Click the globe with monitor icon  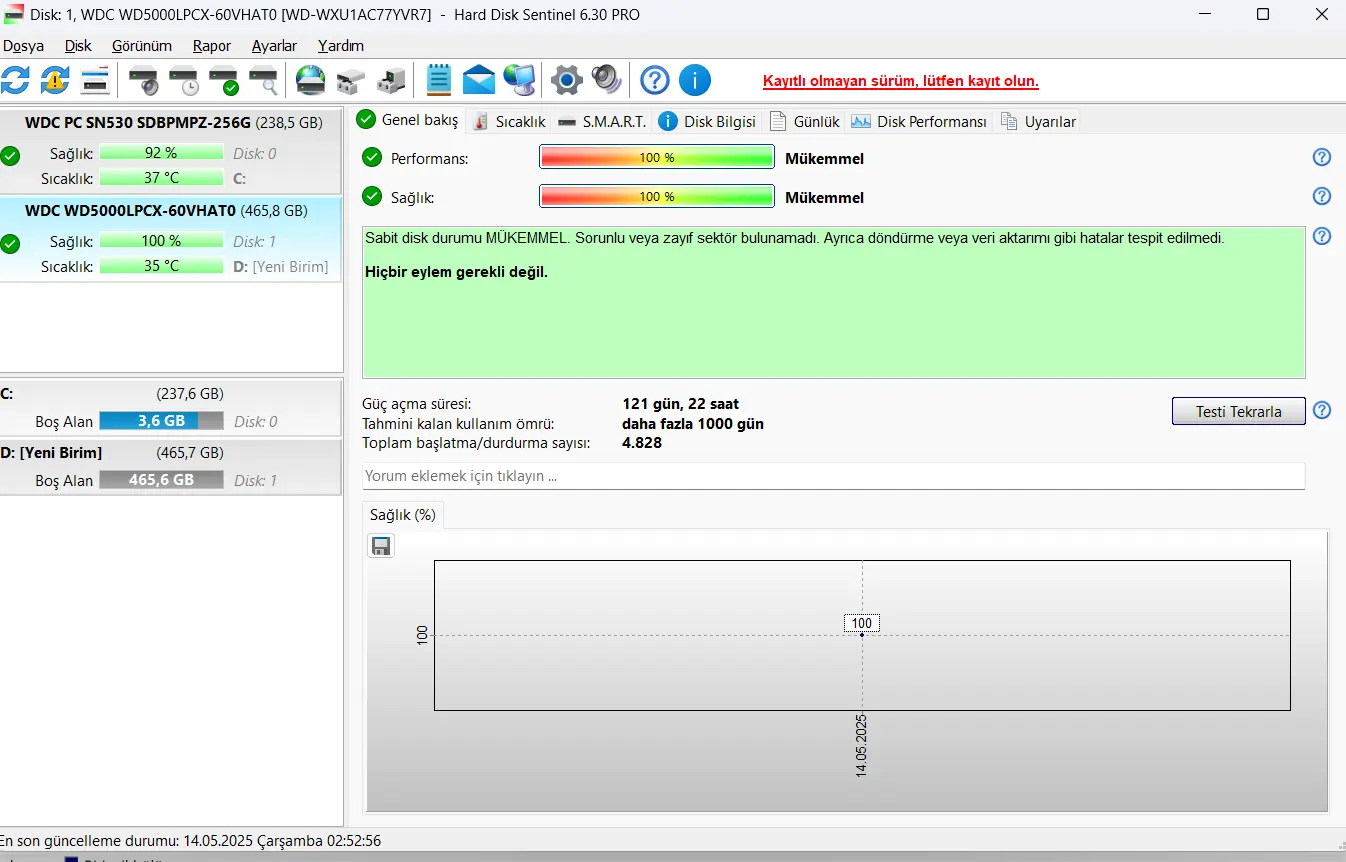pyautogui.click(x=519, y=80)
